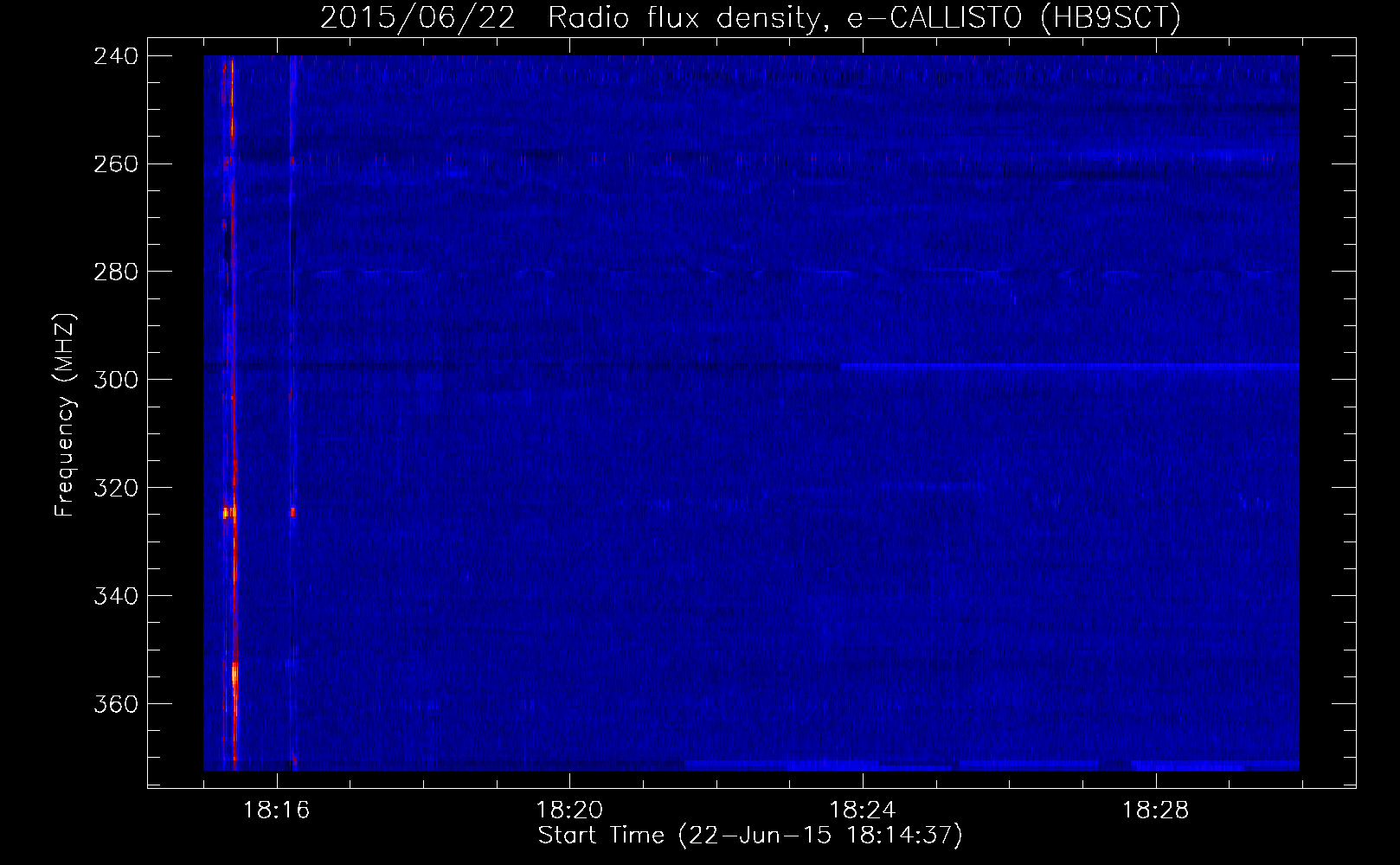Click the 280 frequency tick label

(116, 272)
